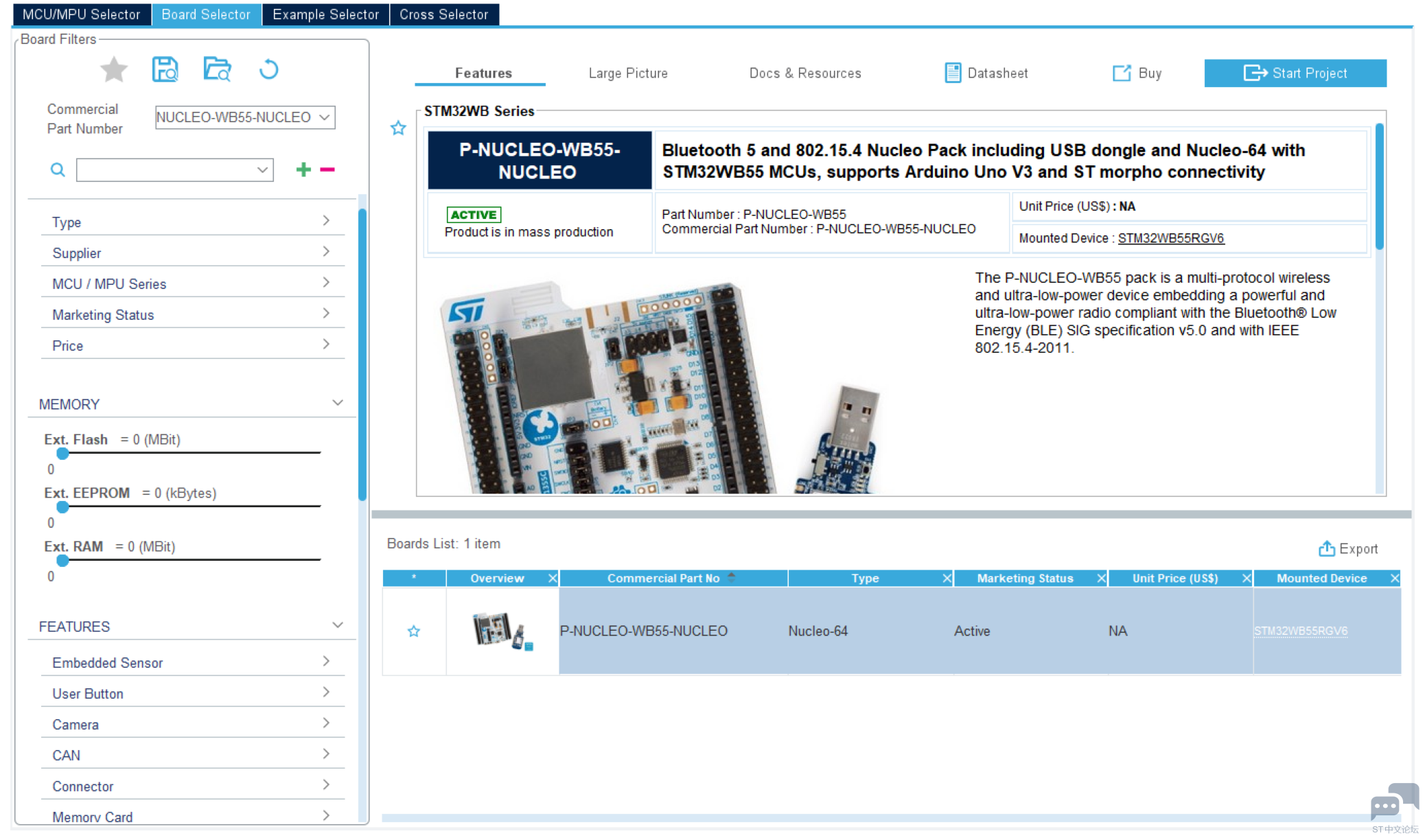1425x840 pixels.
Task: Select the P-NUCLEO-WB55-NUCLEO part number cell
Action: pos(673,631)
